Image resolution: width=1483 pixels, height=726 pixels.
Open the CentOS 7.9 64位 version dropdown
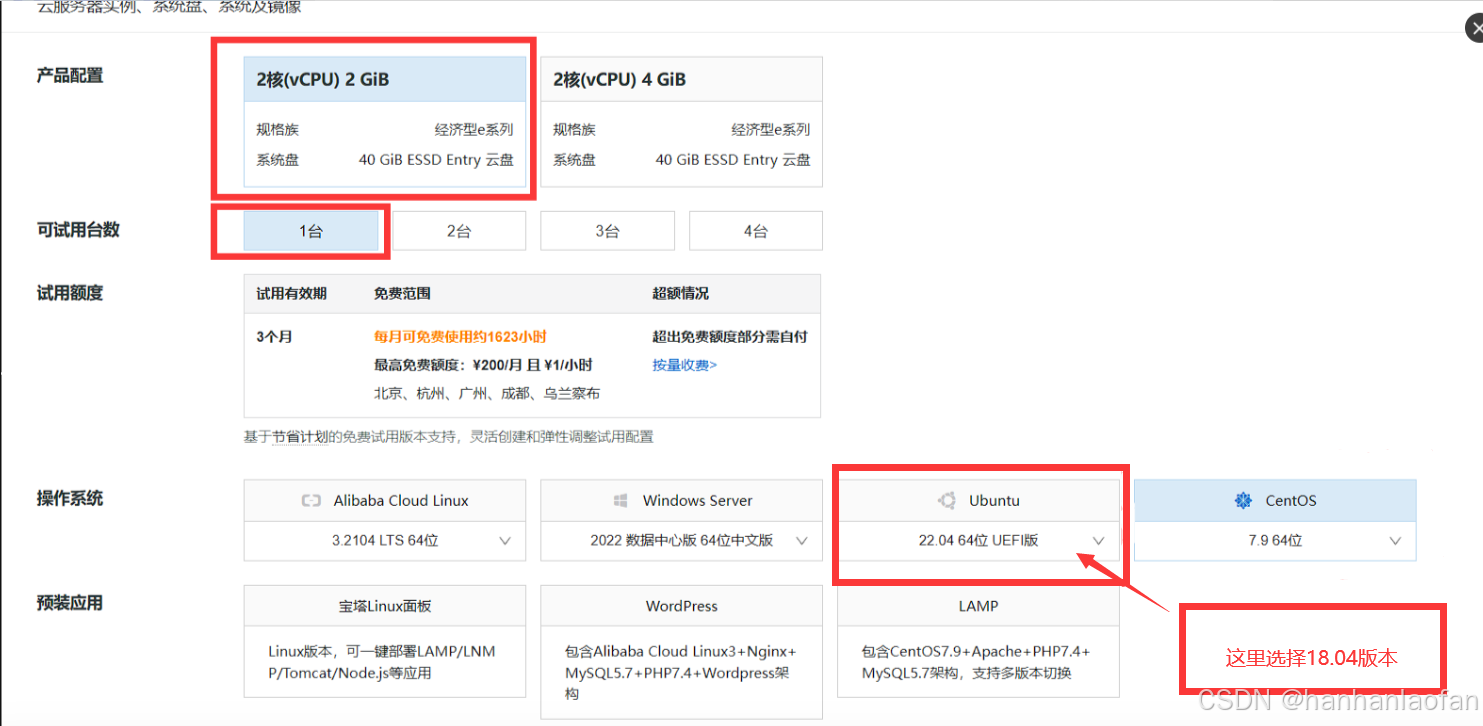tap(1275, 540)
